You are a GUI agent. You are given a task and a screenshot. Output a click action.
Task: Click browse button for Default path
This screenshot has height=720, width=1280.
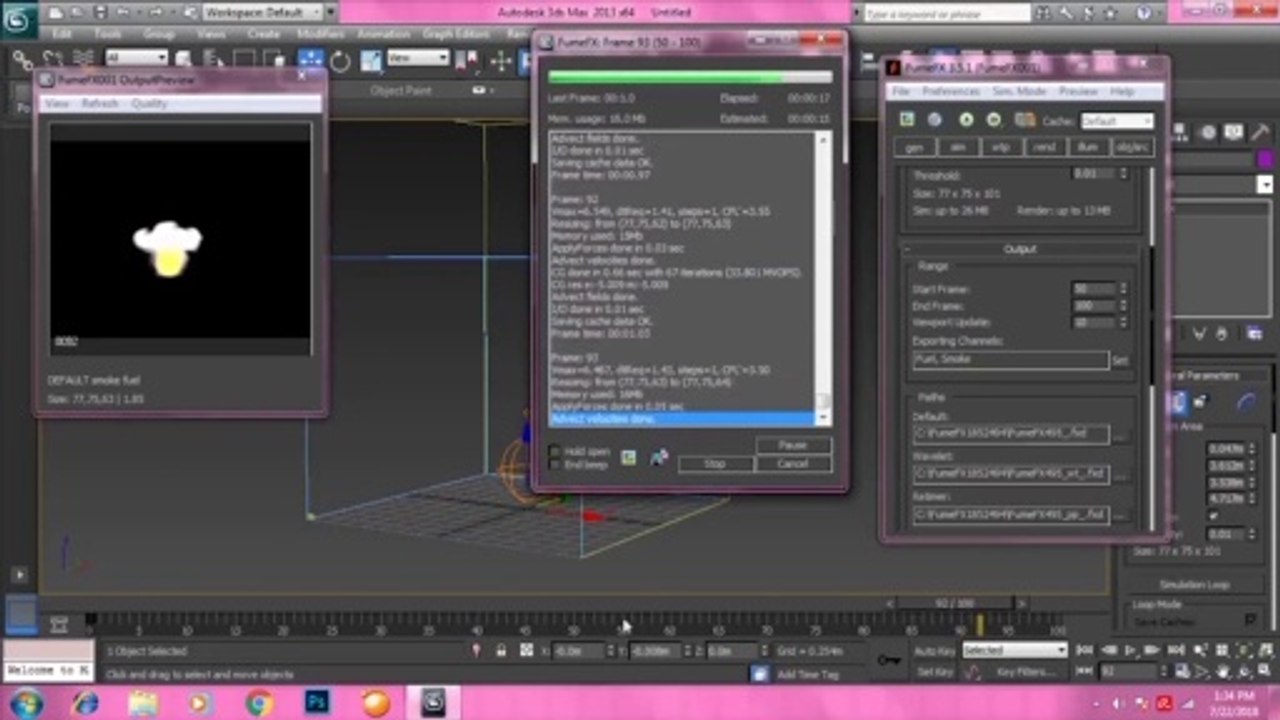click(x=1122, y=435)
